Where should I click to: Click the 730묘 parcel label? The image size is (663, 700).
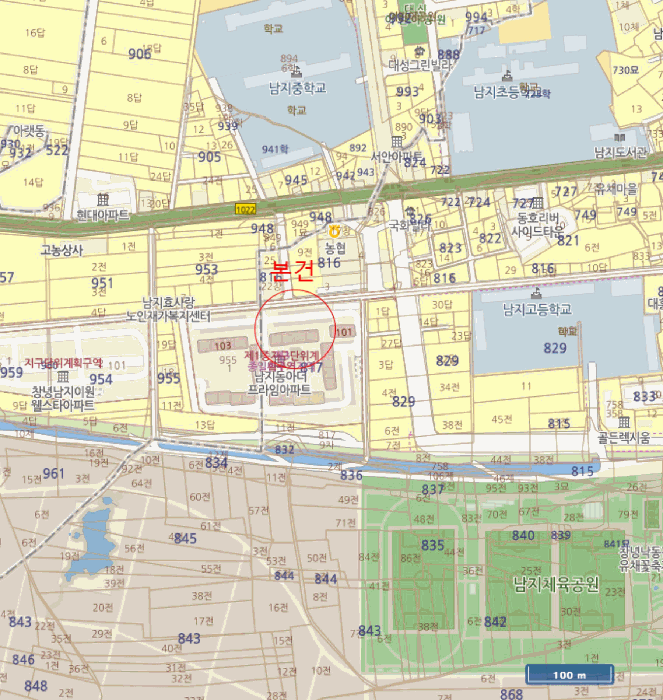point(625,70)
